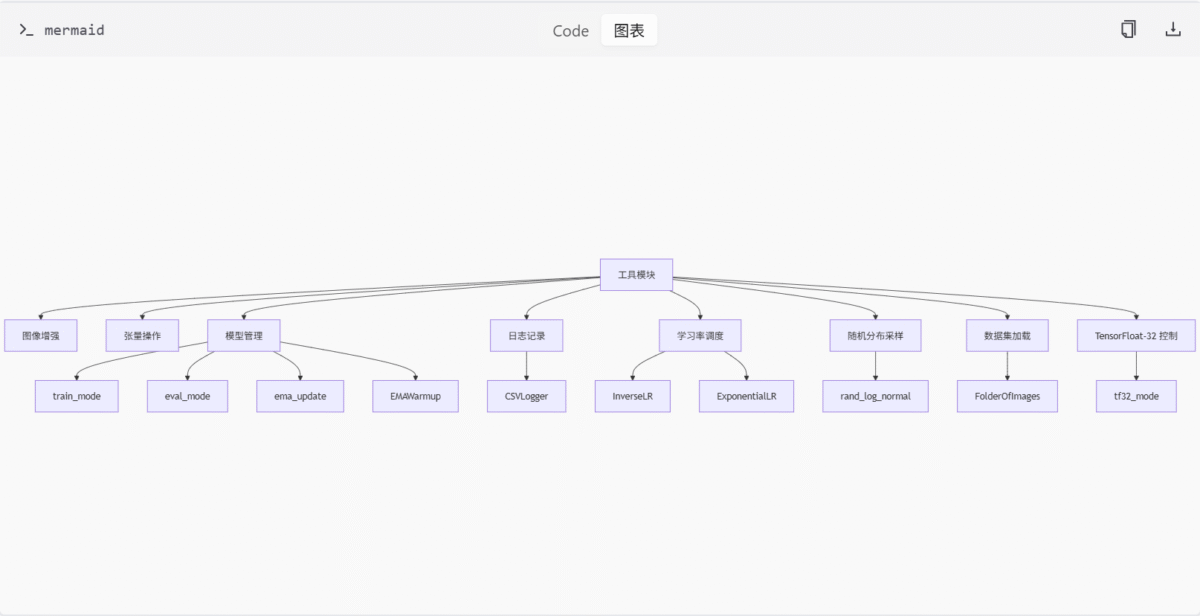Click the download diagram icon
Image resolution: width=1200 pixels, height=616 pixels.
(1173, 30)
